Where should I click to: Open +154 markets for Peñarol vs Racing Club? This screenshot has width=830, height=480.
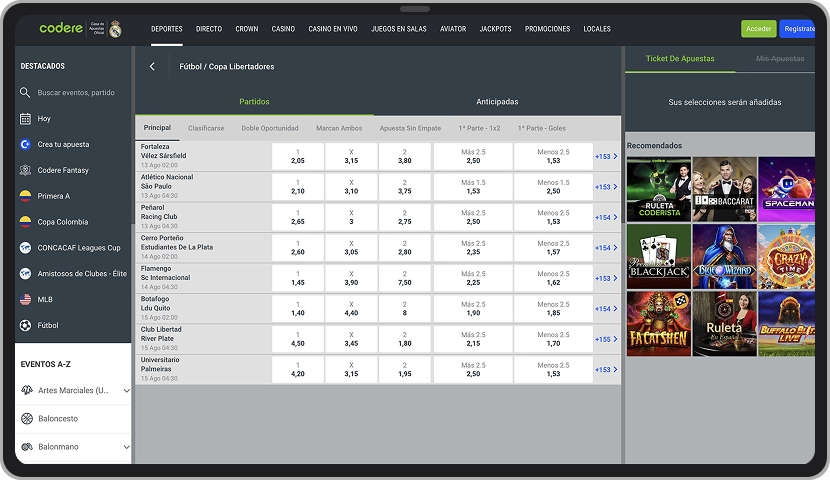[x=606, y=218]
